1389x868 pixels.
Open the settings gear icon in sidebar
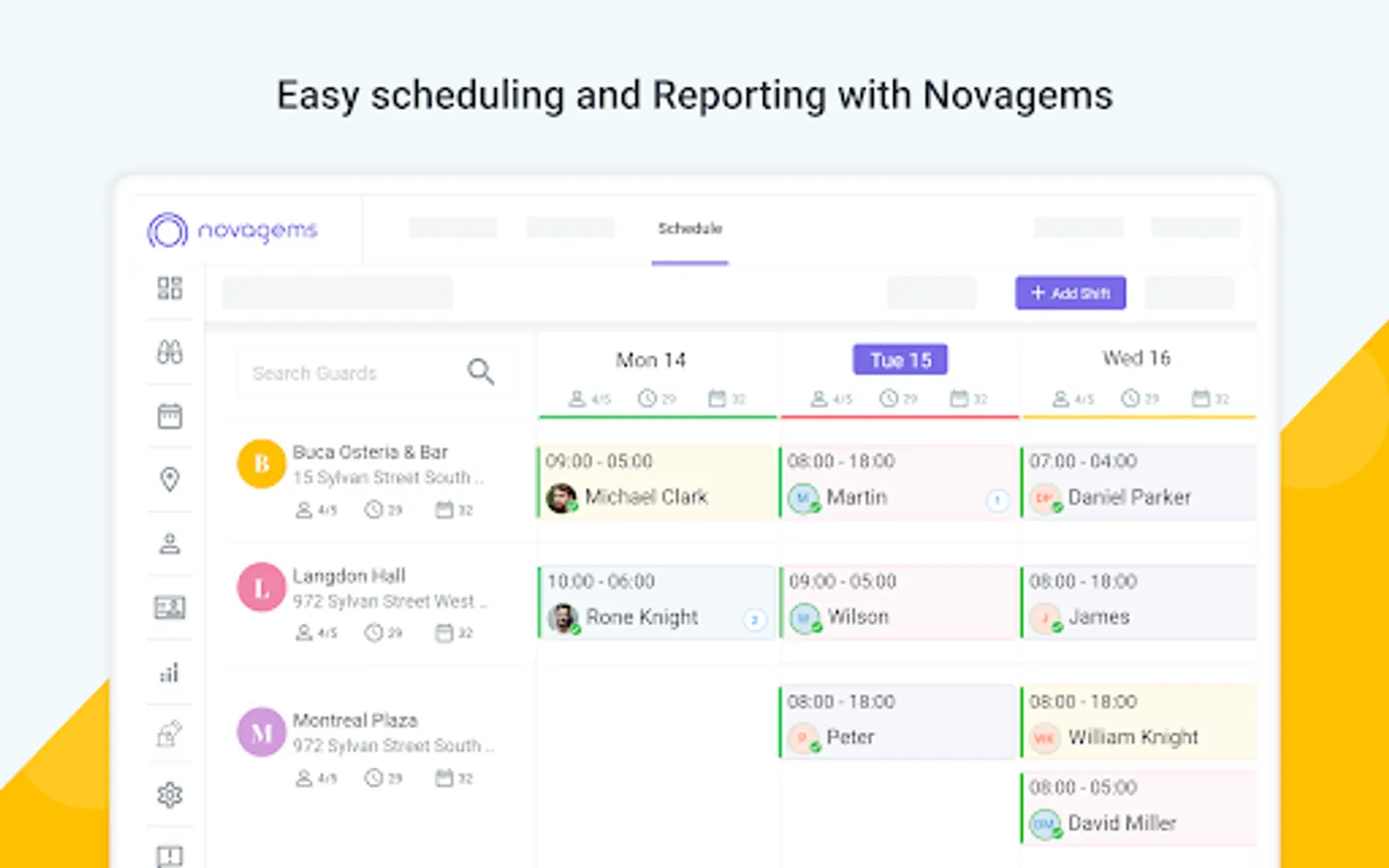pos(170,795)
